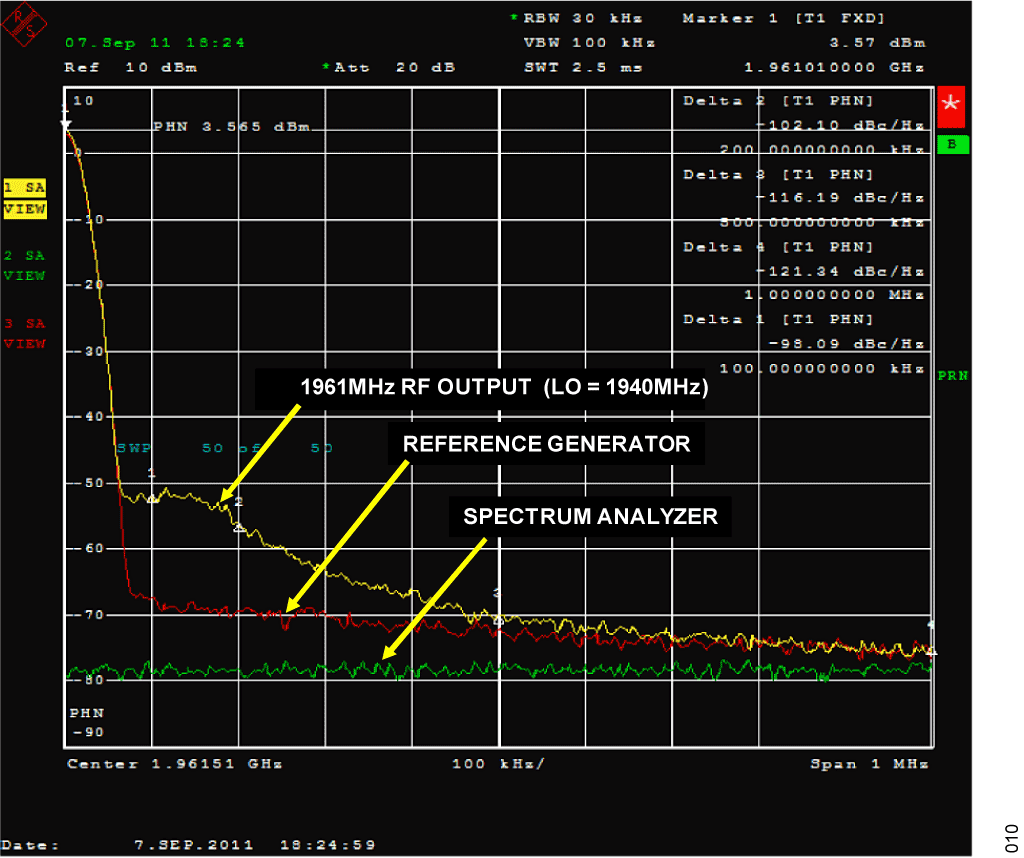Click the Date 7.SEP.2011 18:24:59 footer
The height and width of the screenshot is (858, 1024).
pos(188,845)
